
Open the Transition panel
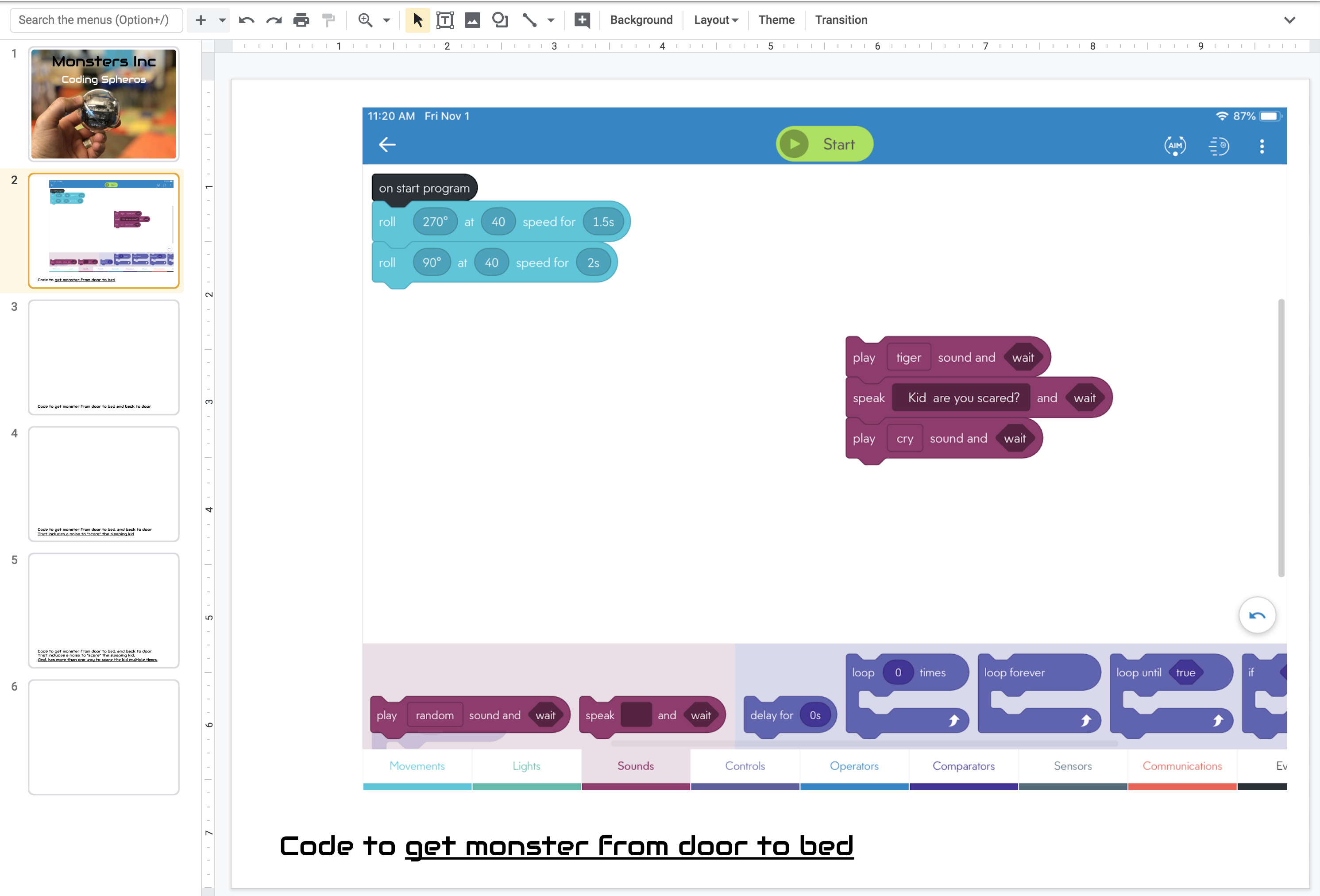tap(841, 20)
